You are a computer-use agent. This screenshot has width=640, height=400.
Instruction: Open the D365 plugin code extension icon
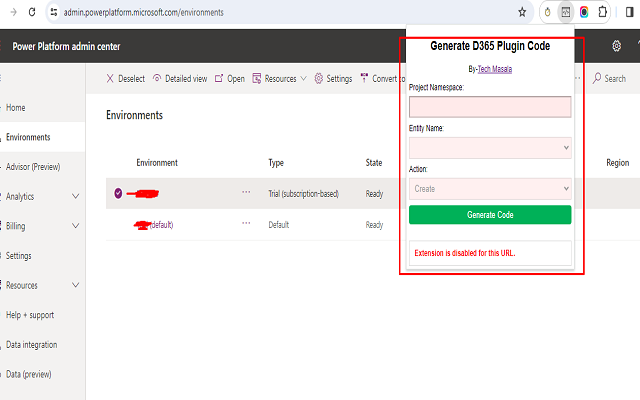tap(566, 12)
